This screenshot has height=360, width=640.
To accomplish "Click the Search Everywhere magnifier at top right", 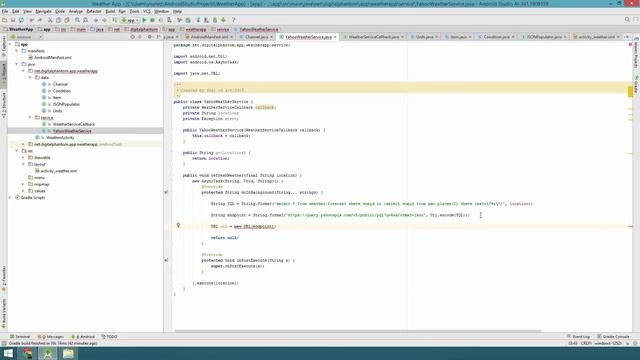I will 627,20.
